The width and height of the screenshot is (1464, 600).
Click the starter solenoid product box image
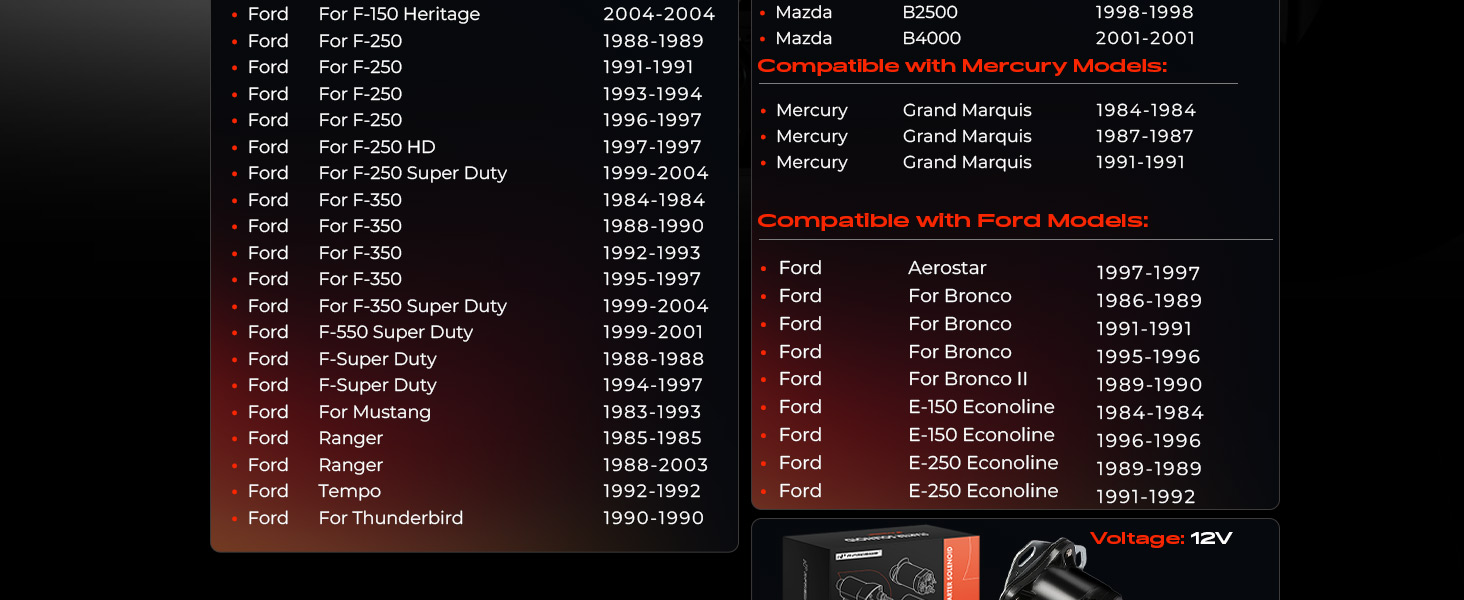[x=880, y=565]
